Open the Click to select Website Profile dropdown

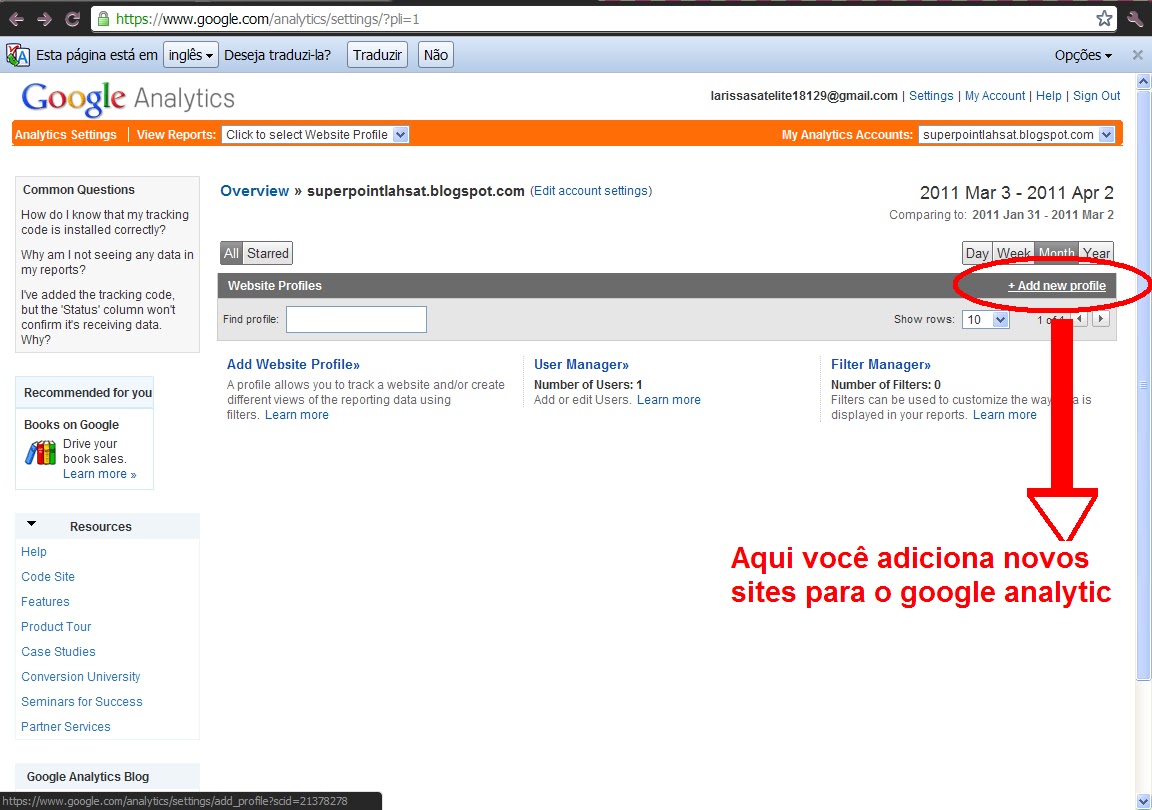click(x=315, y=135)
